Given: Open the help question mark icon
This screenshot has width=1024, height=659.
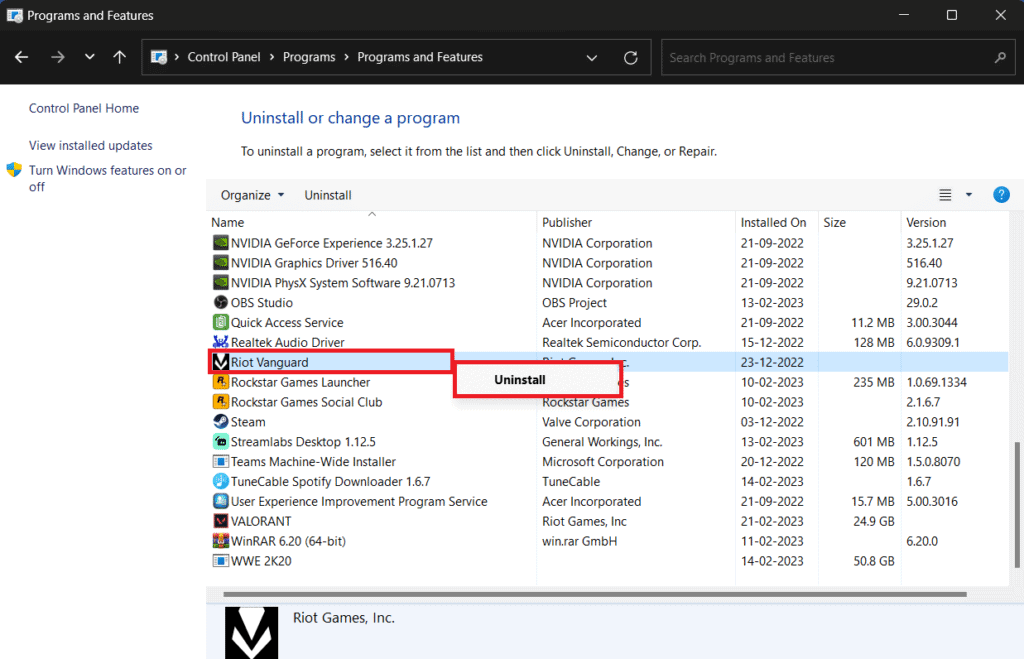Looking at the screenshot, I should [1001, 195].
